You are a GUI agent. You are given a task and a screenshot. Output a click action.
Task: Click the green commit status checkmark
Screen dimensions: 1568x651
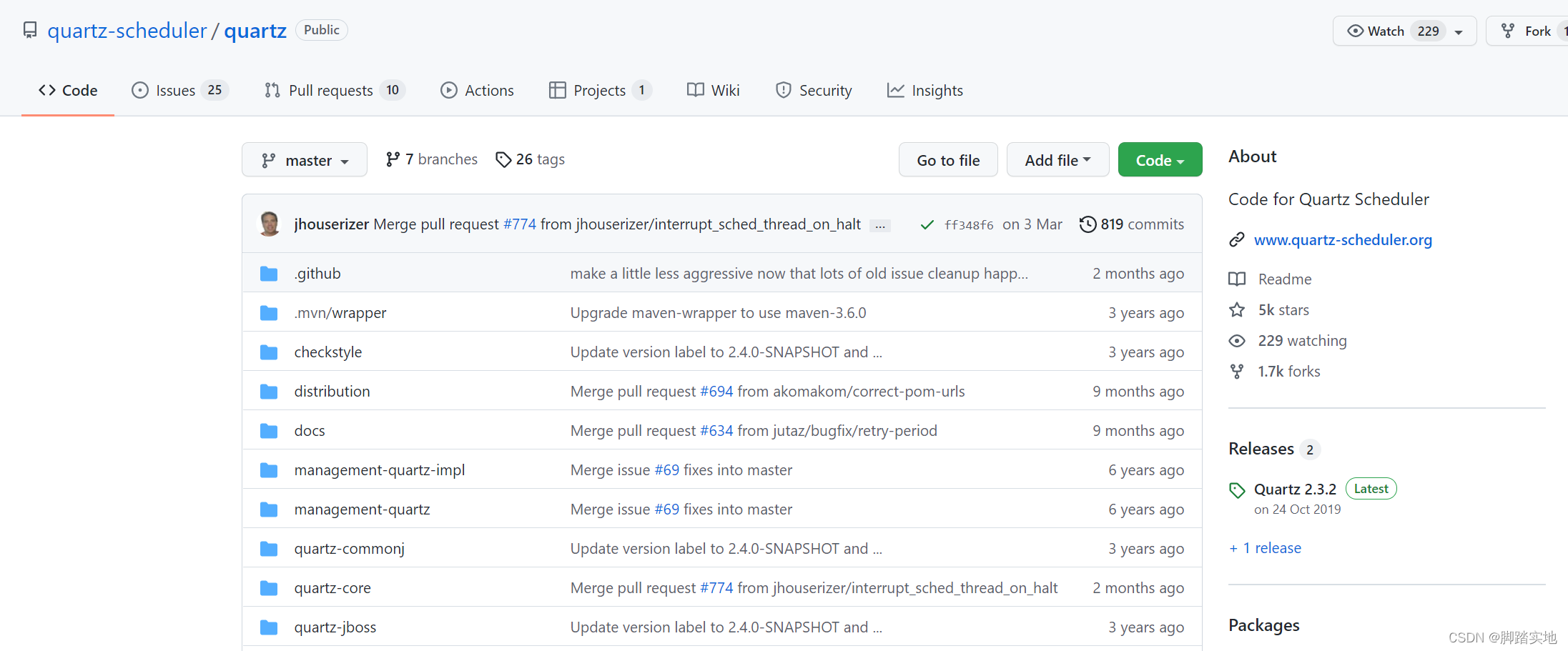click(x=927, y=224)
